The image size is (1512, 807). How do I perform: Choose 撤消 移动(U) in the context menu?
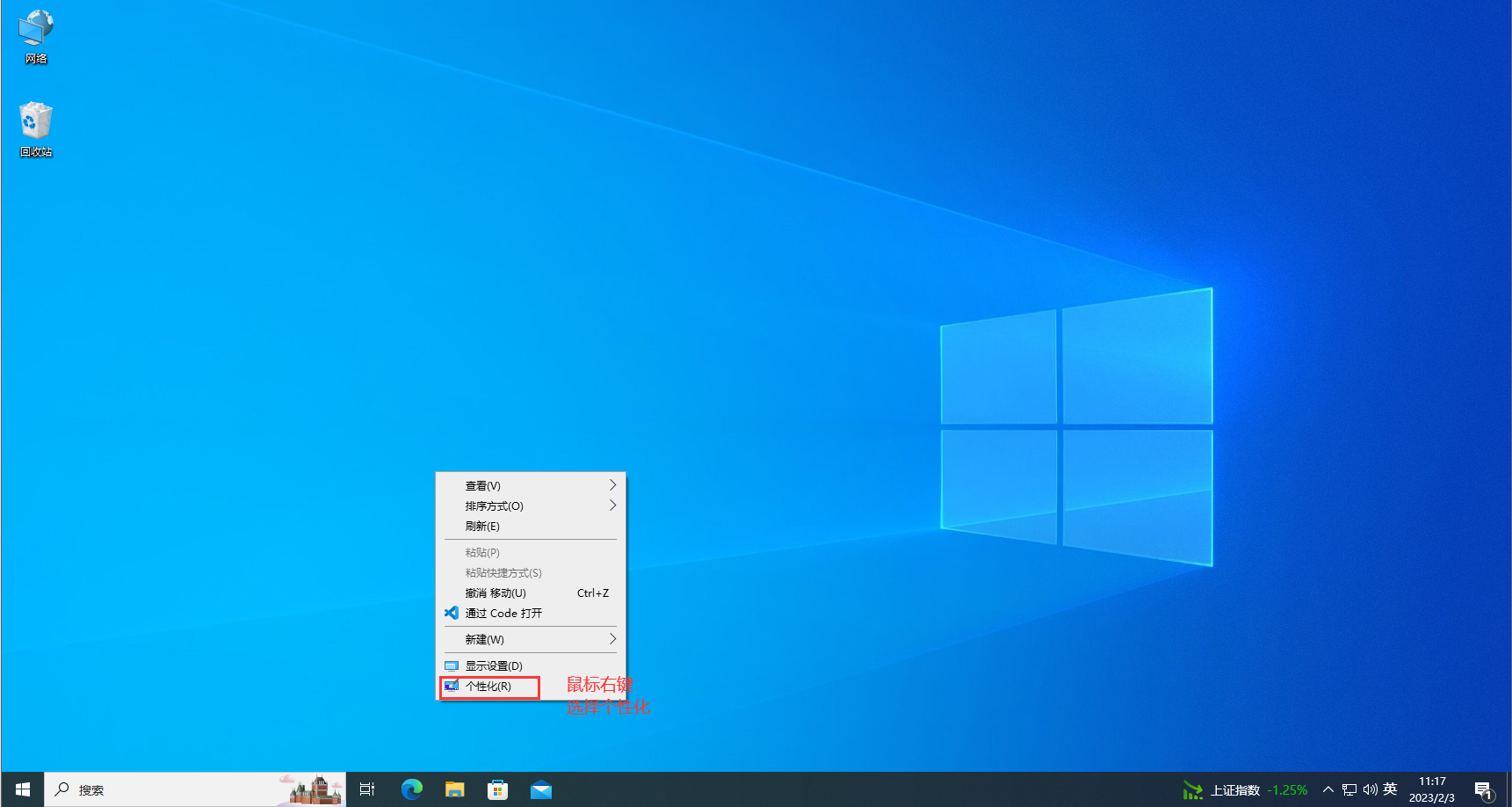531,593
